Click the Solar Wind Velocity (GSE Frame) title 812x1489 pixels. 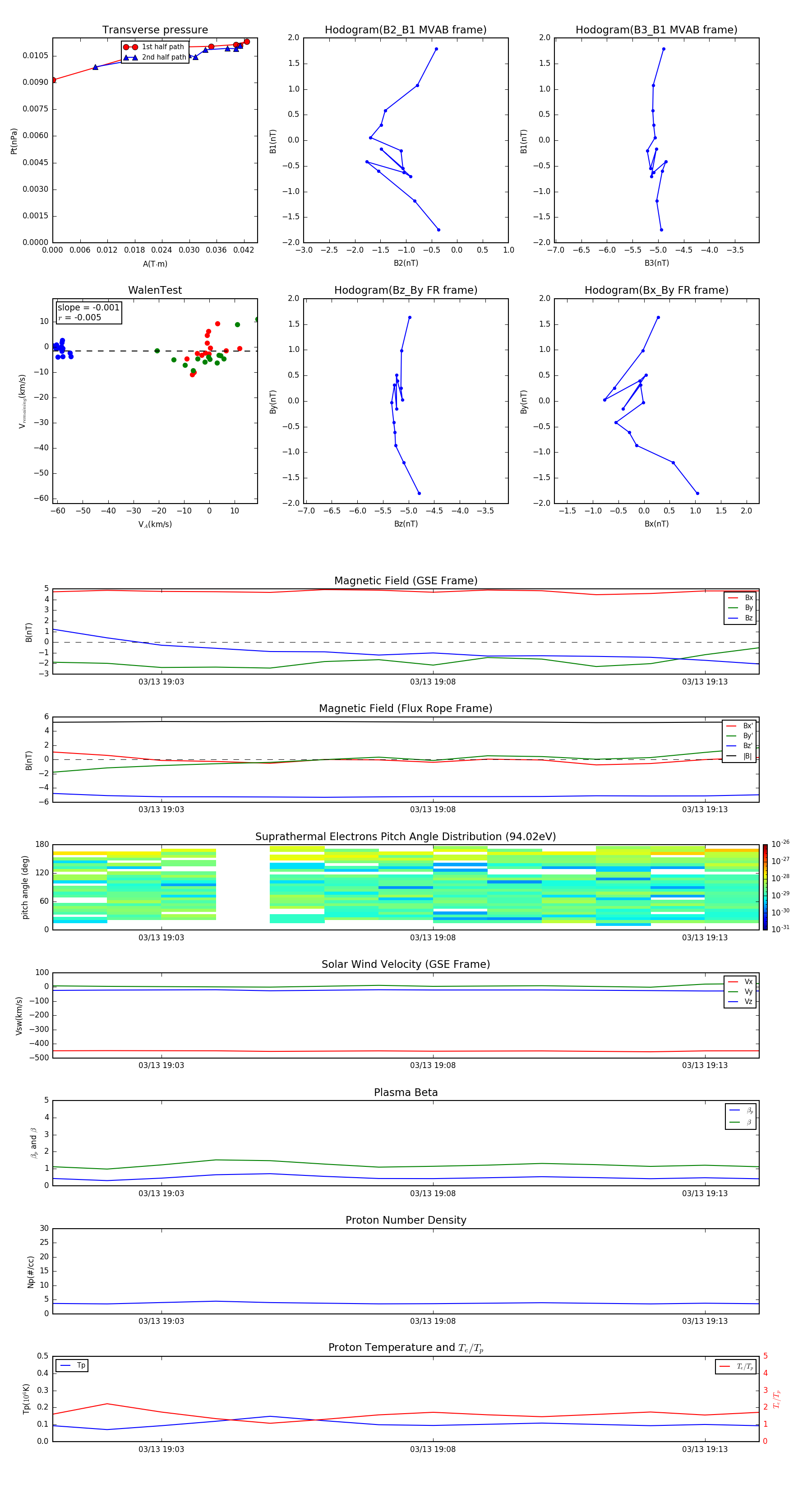tap(406, 965)
